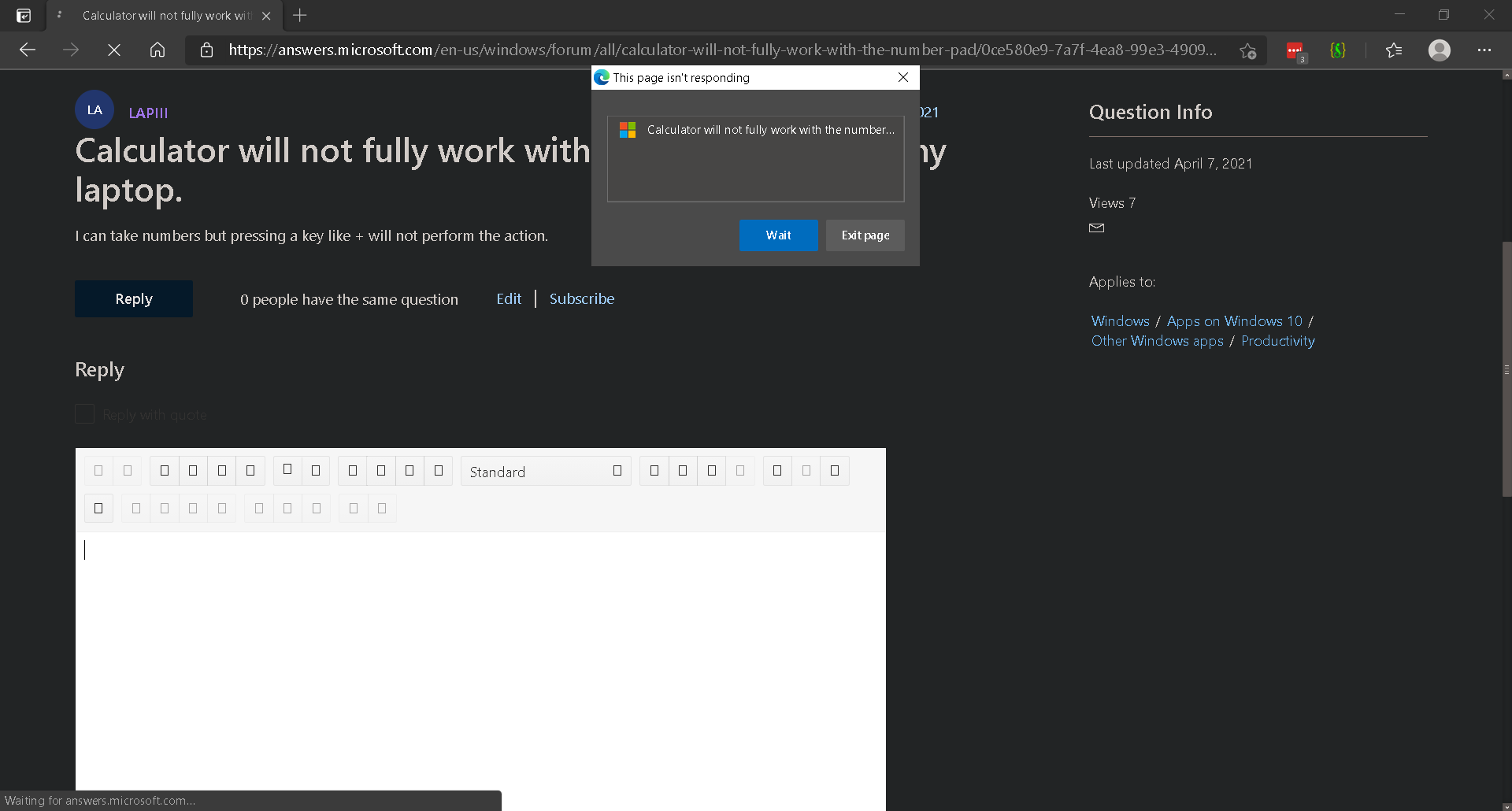This screenshot has width=1512, height=811.
Task: Click the address bar URL
Action: tap(722, 50)
